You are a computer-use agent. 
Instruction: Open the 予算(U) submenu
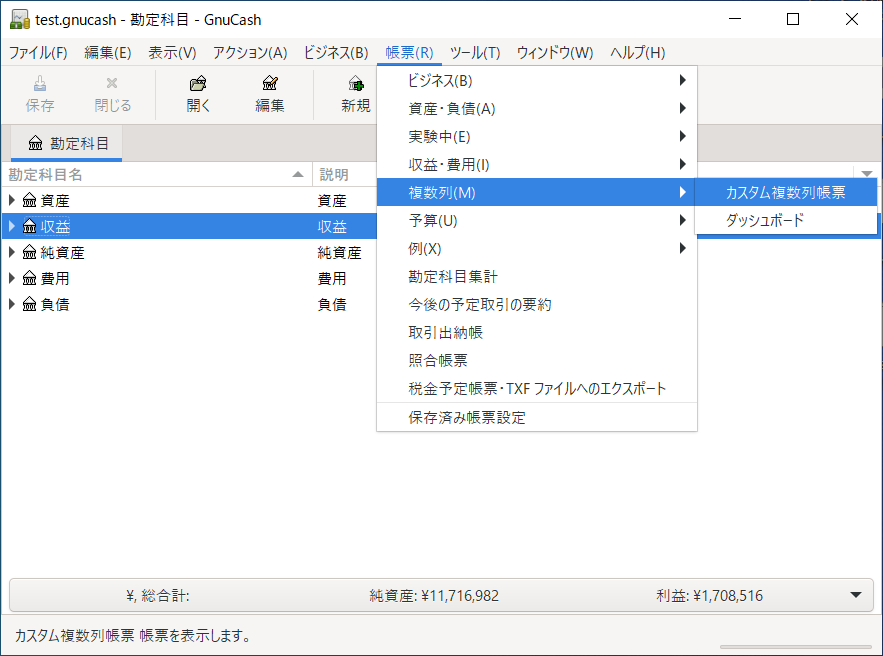[x=537, y=220]
